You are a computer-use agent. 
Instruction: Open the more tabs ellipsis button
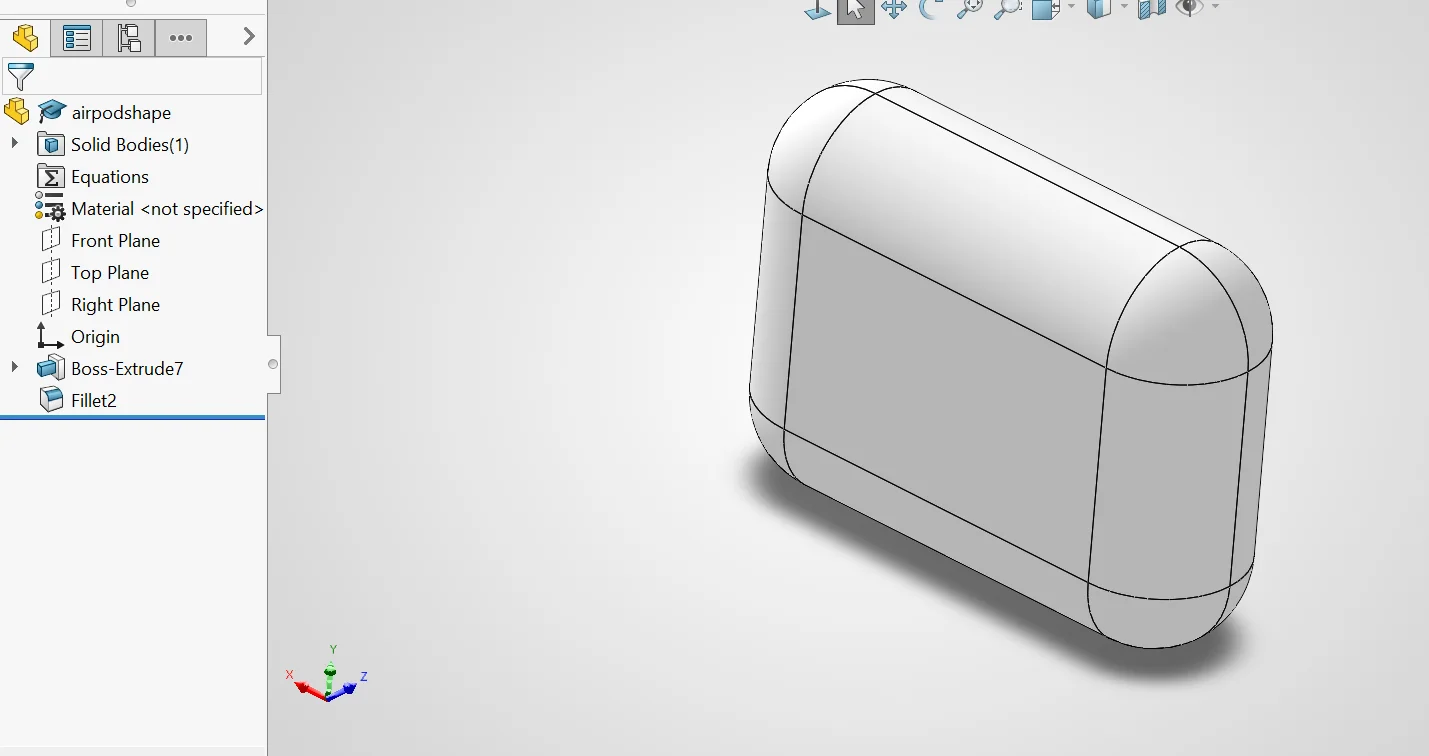point(181,38)
